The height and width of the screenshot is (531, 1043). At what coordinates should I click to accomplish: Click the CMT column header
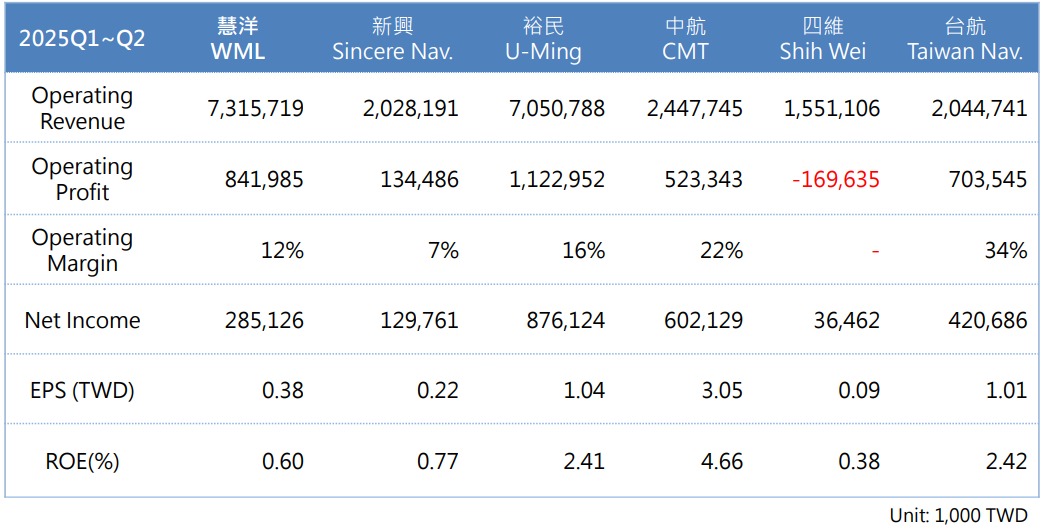685,39
